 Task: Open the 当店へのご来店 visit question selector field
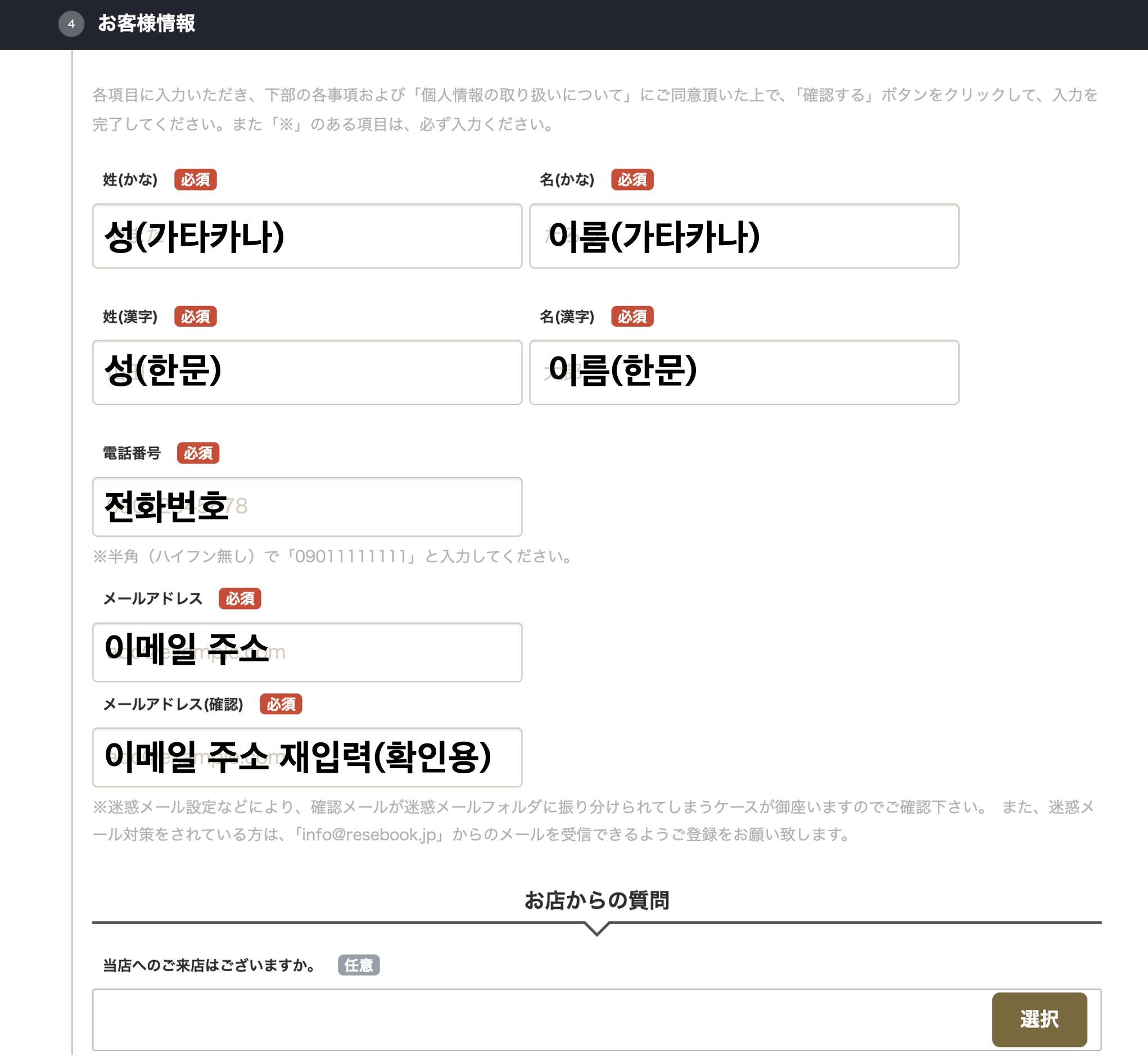click(x=541, y=1020)
